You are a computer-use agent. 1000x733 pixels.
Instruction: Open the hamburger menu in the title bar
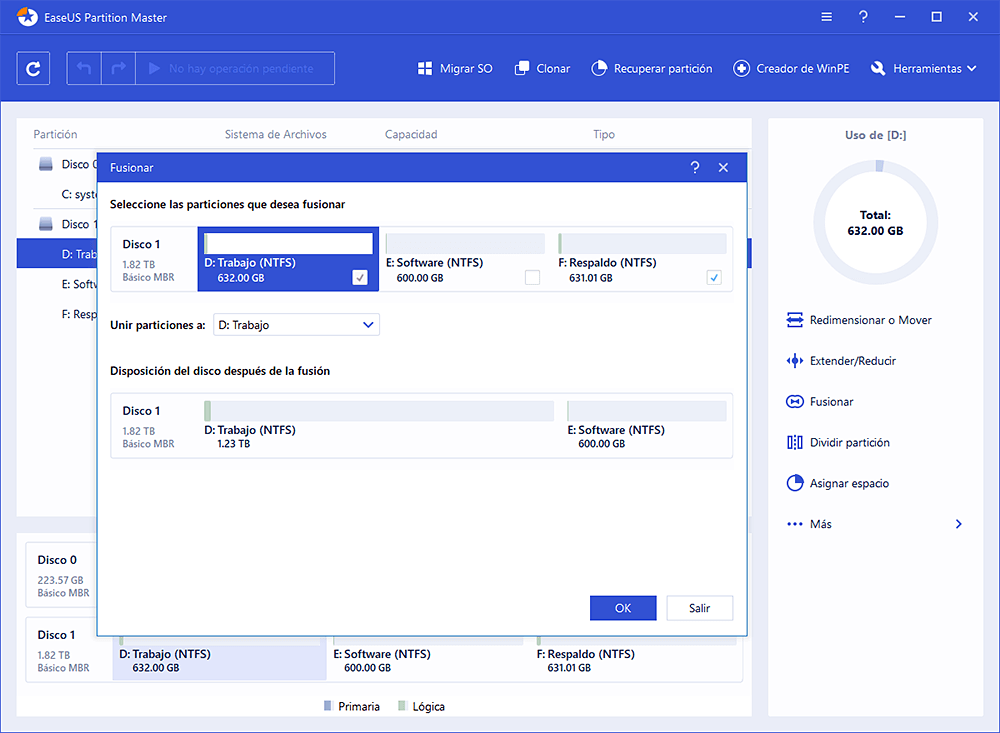[826, 17]
